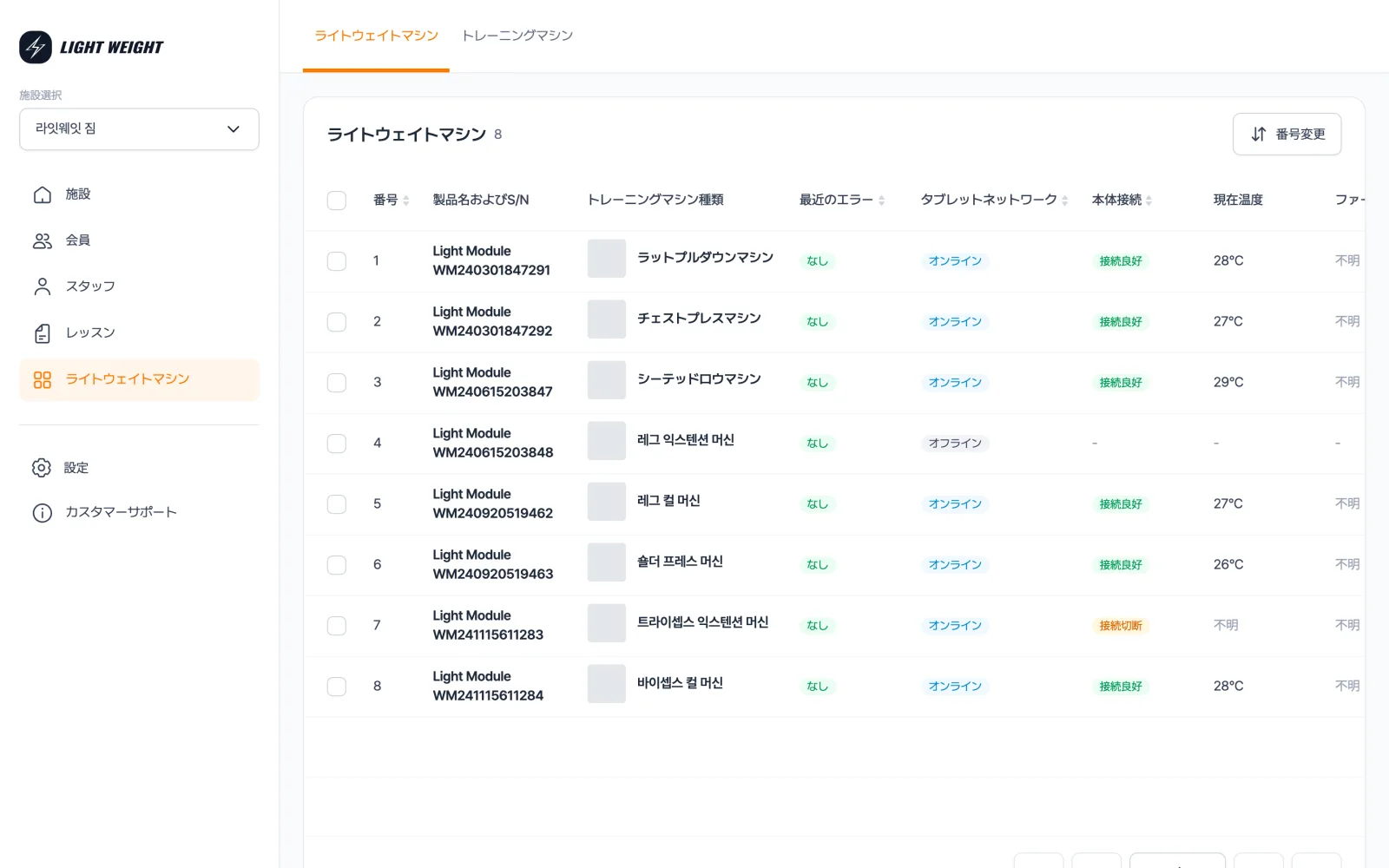Open 設定 in the sidebar
This screenshot has width=1389, height=868.
coord(139,468)
